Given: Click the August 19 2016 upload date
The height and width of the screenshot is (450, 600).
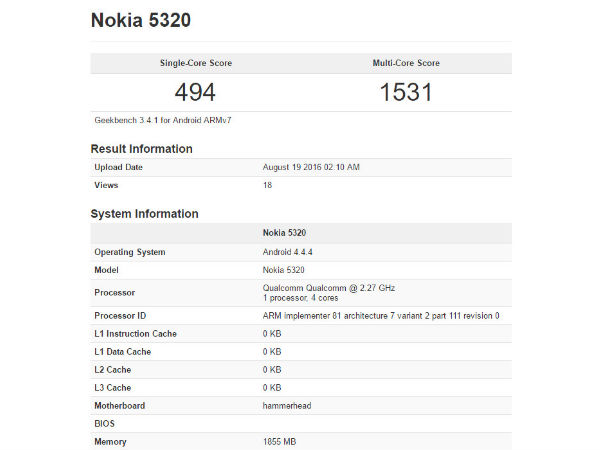Looking at the screenshot, I should [310, 167].
